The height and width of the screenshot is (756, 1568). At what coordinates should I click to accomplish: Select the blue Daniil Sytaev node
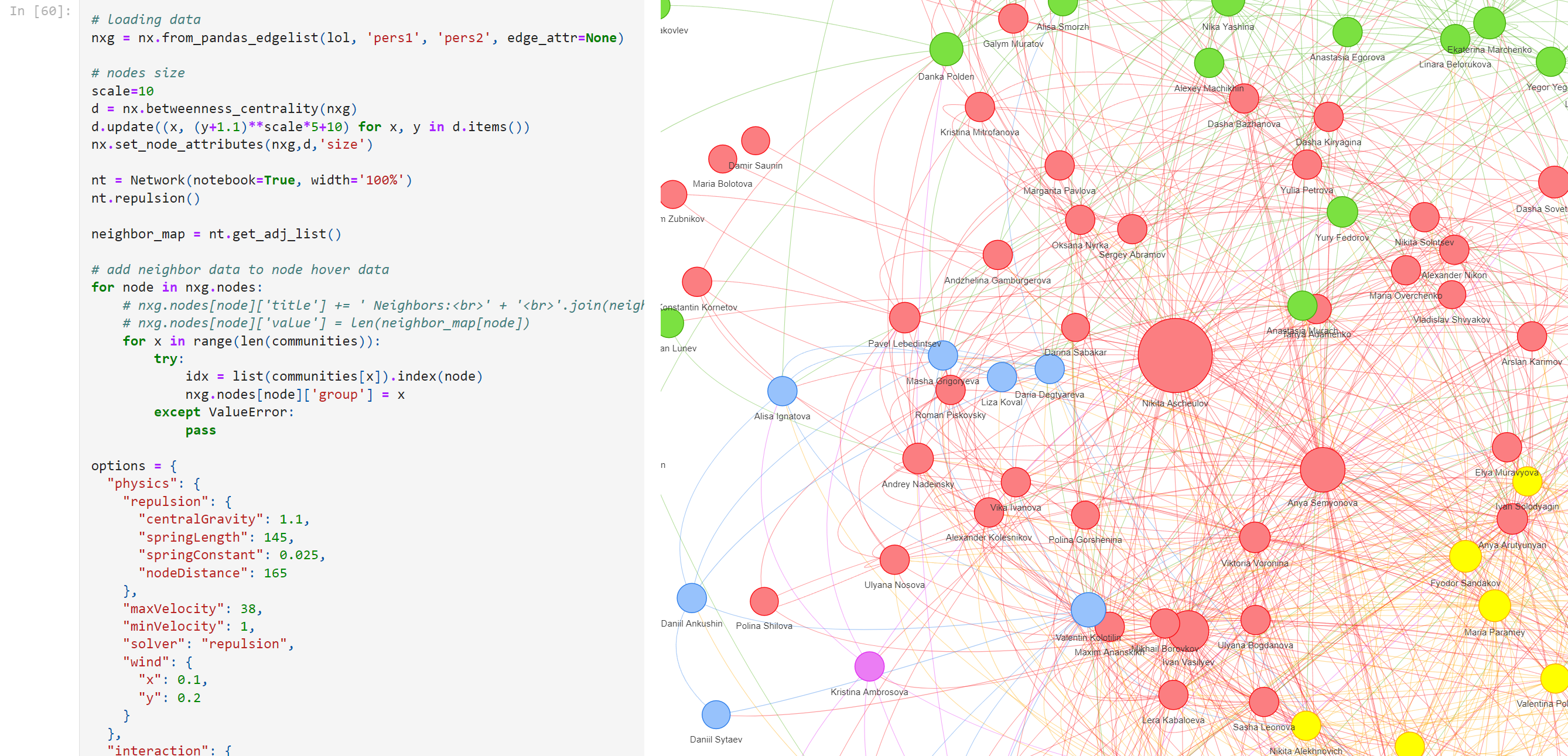click(x=716, y=714)
